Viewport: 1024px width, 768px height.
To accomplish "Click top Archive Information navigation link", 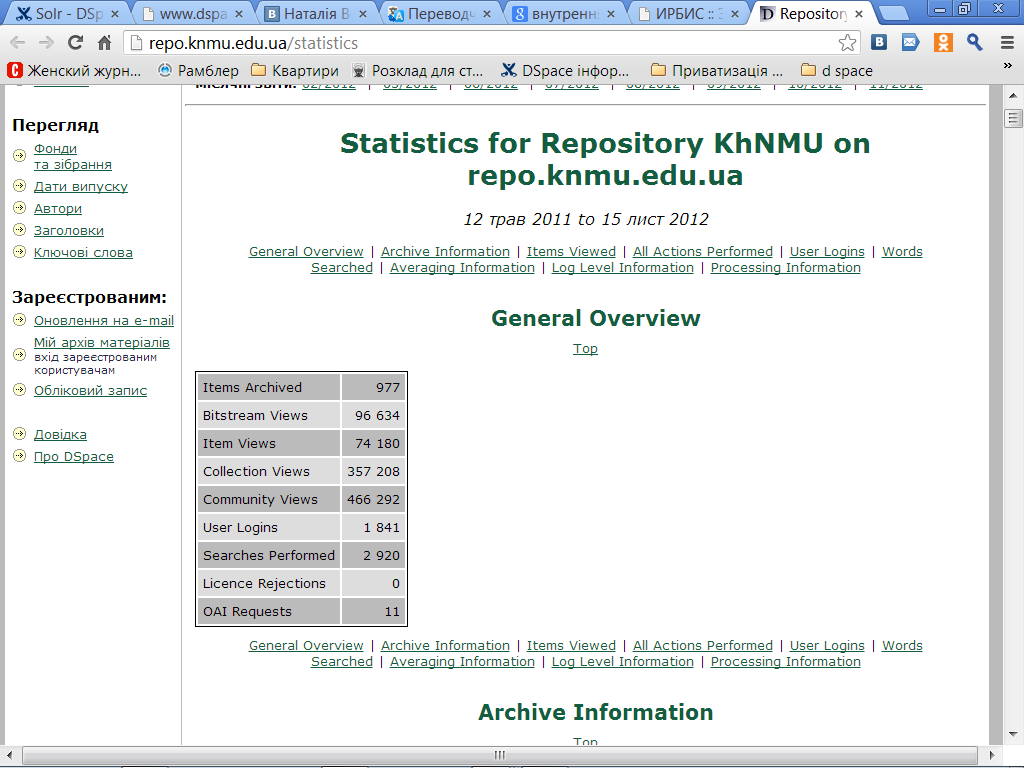I will click(445, 252).
